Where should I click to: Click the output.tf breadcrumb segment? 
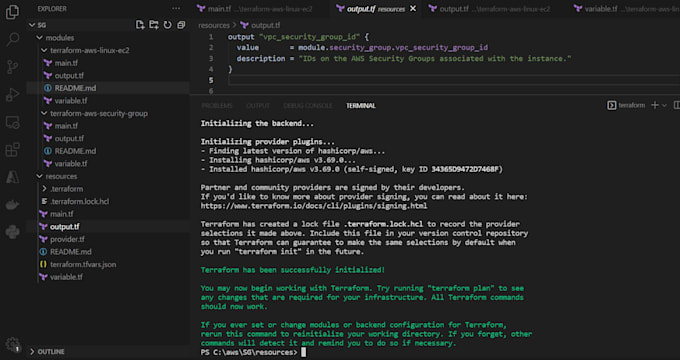(261, 25)
